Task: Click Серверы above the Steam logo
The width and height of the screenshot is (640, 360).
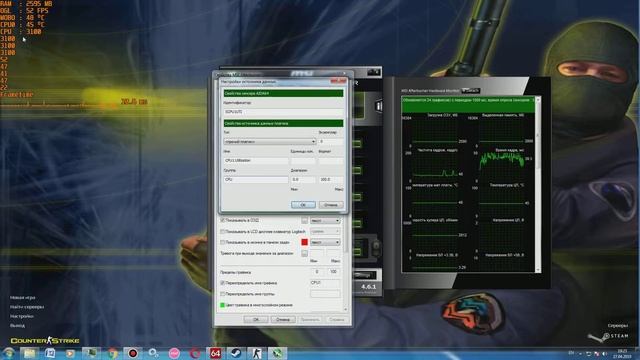Action: [x=618, y=326]
